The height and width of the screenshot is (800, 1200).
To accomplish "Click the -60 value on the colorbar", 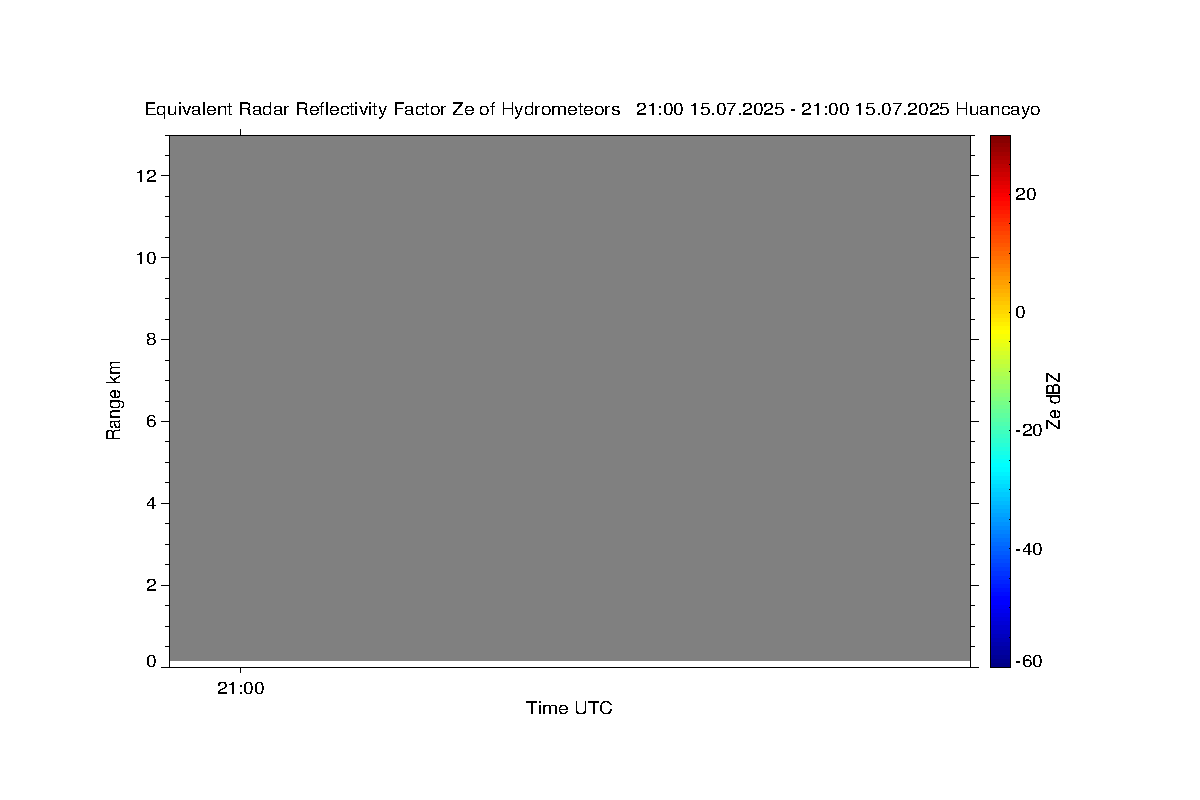I will point(1028,662).
